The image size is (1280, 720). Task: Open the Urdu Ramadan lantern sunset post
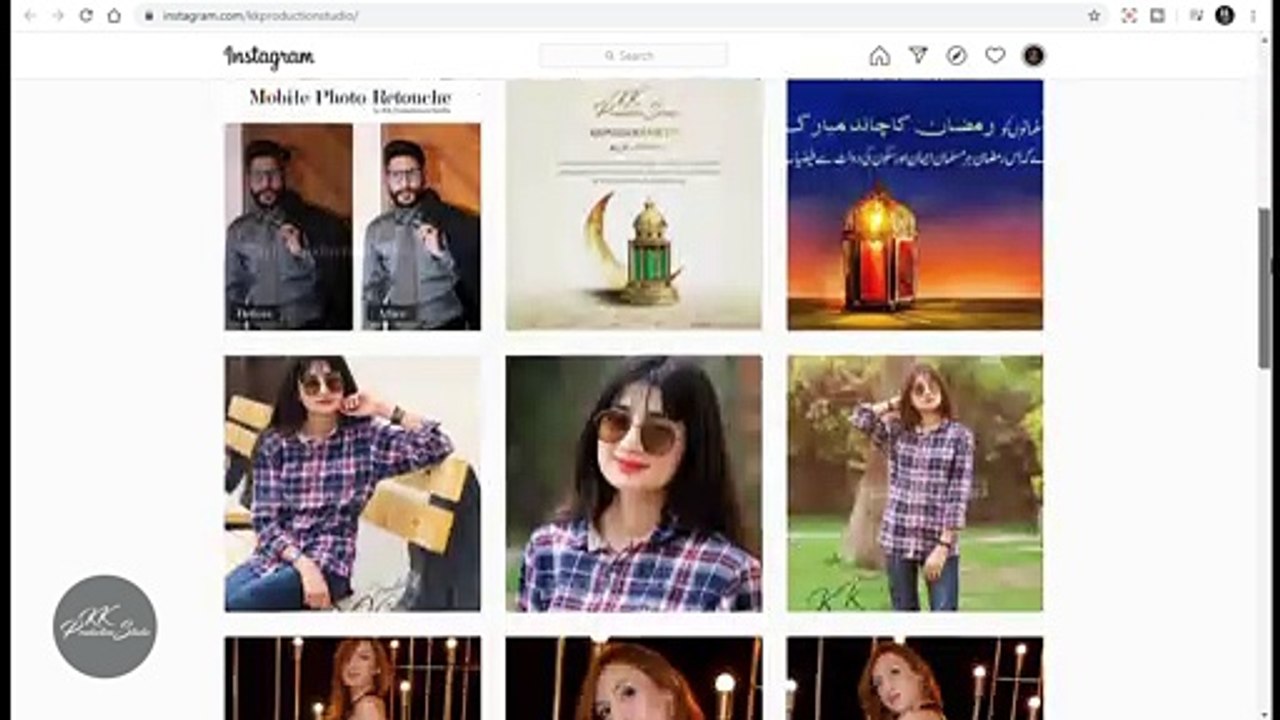point(915,205)
